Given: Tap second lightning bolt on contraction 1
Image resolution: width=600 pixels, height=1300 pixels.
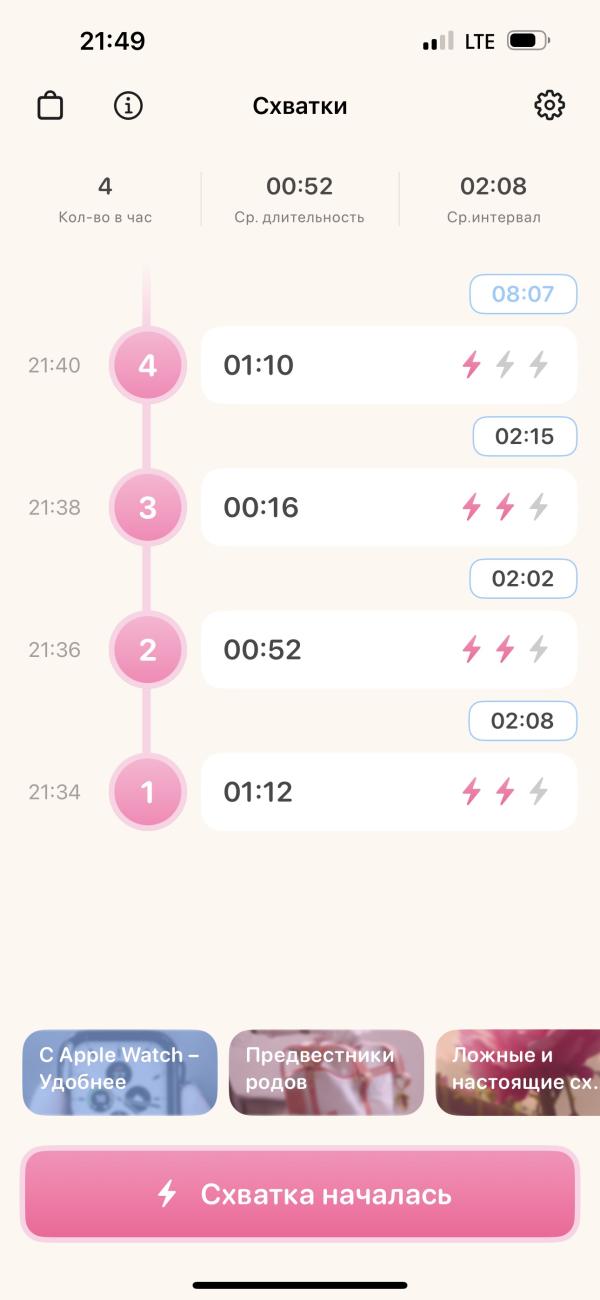Looking at the screenshot, I should pos(505,792).
